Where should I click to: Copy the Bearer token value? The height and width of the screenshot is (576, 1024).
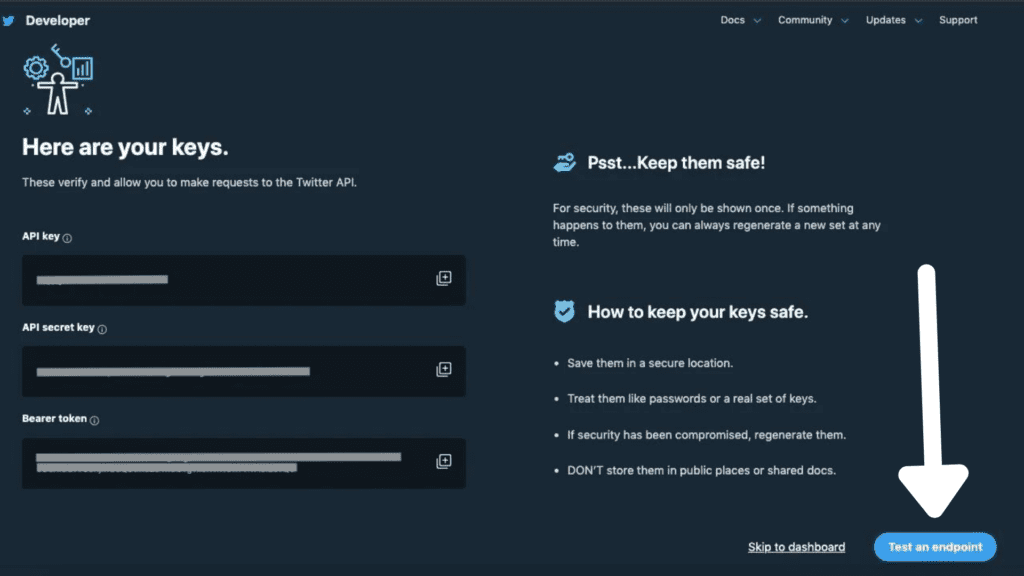point(444,462)
